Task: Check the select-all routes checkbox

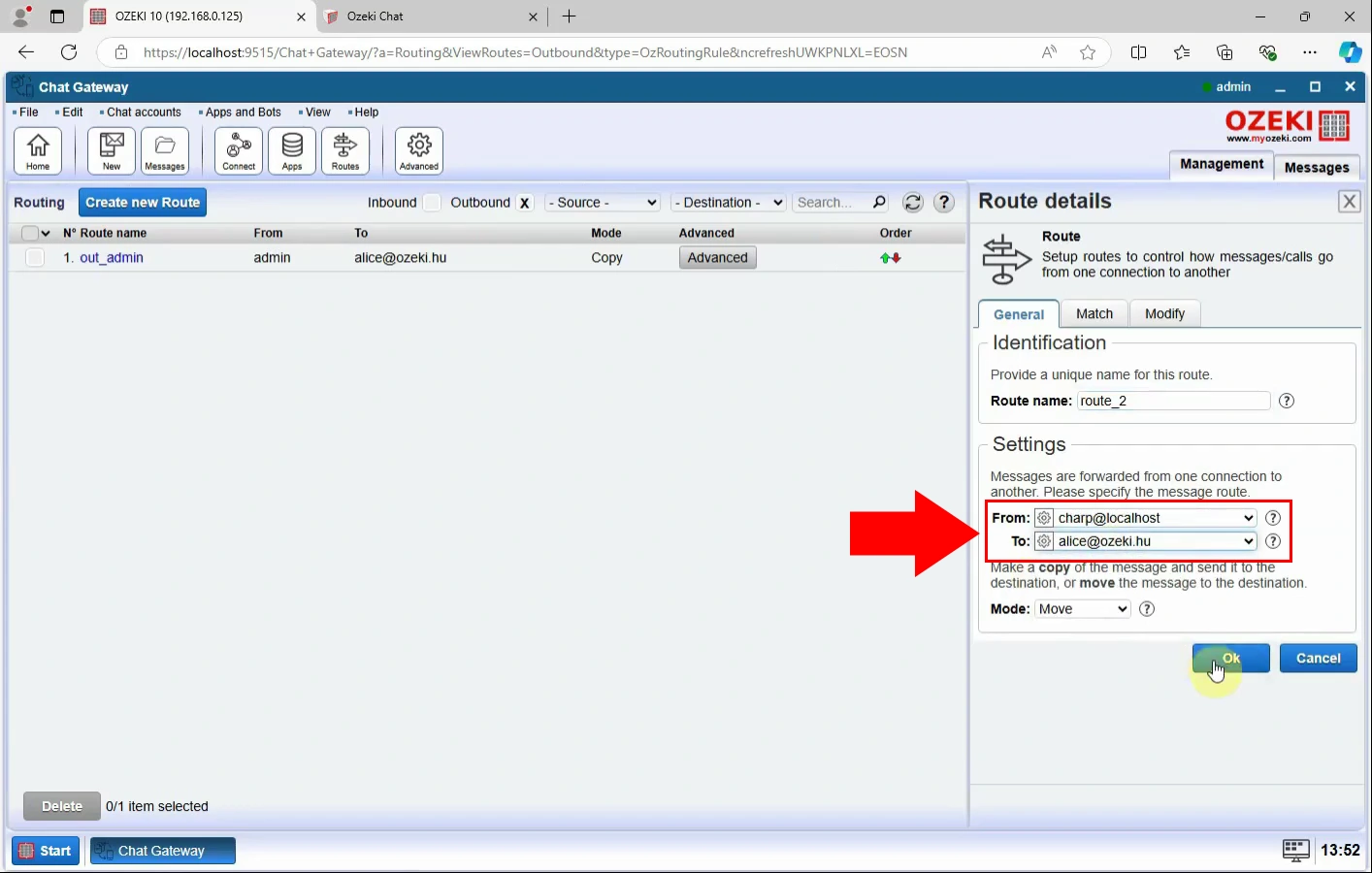Action: tap(29, 234)
